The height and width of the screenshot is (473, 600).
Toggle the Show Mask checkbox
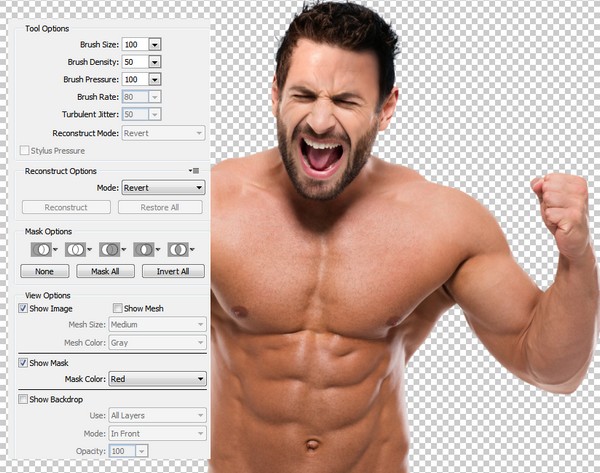click(x=24, y=362)
